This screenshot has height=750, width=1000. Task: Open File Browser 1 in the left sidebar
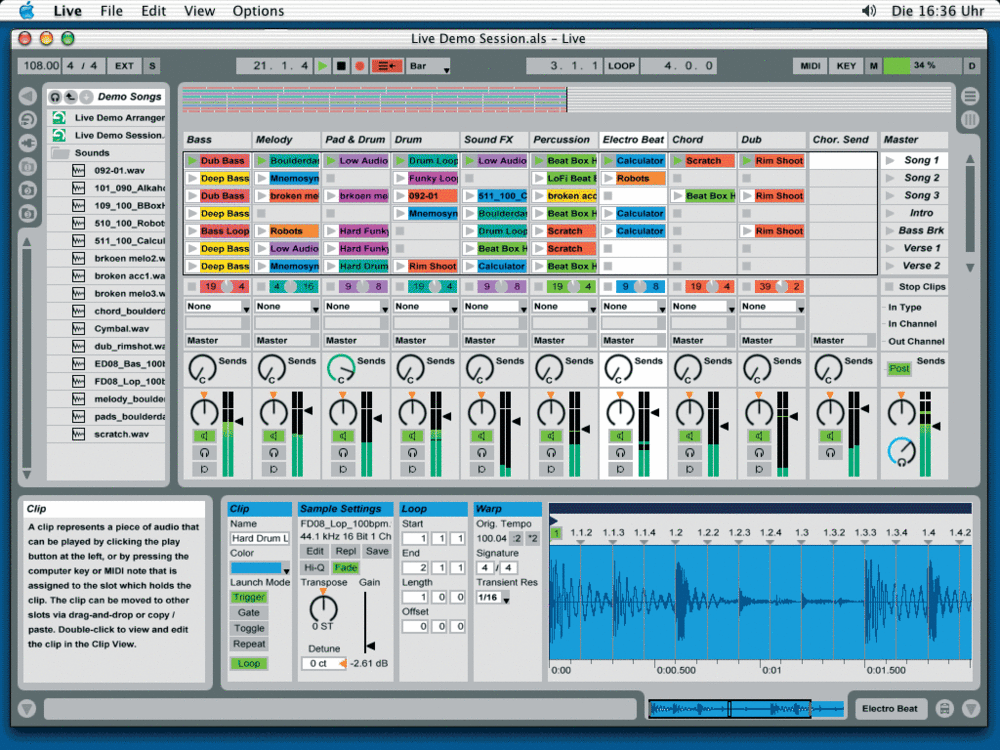[x=28, y=167]
